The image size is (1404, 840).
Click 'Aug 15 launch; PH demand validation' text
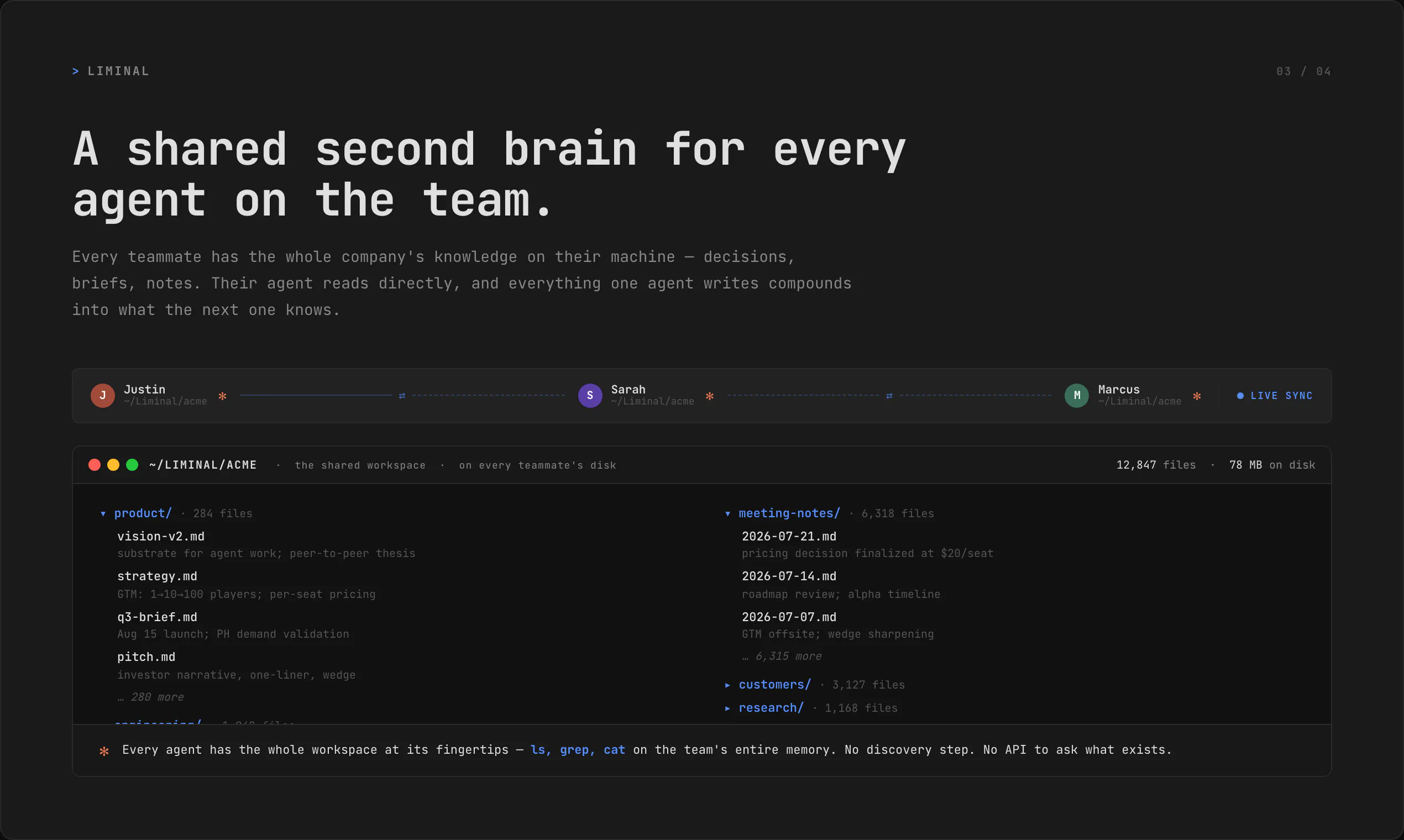tap(233, 634)
